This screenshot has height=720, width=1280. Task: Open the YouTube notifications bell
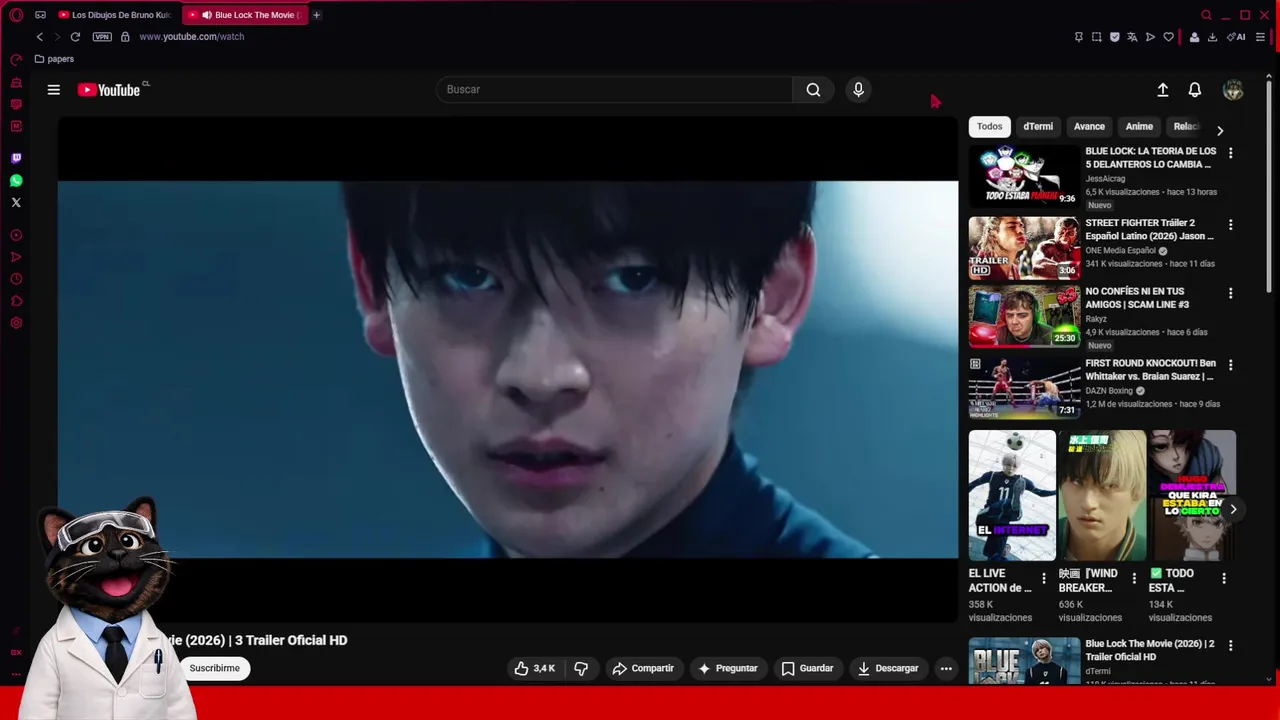tap(1195, 90)
